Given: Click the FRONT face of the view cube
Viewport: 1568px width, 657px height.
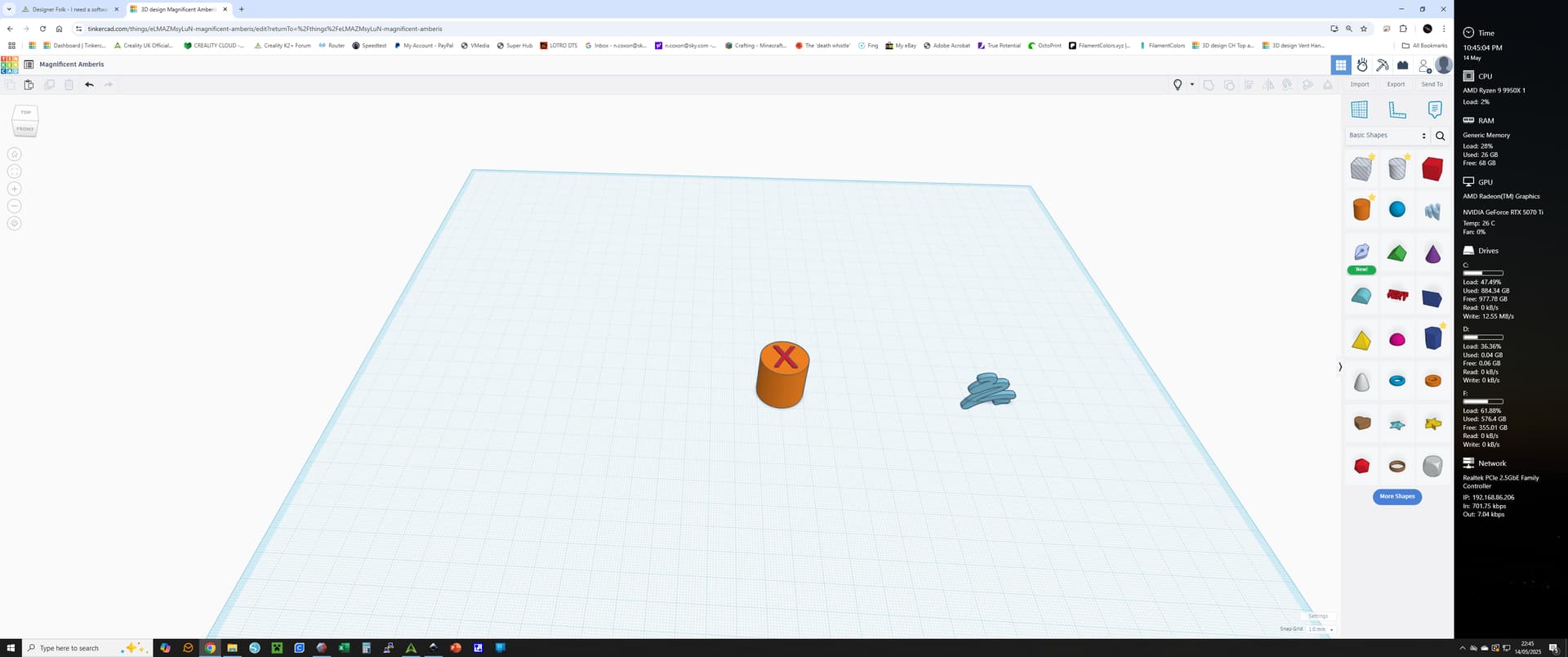Looking at the screenshot, I should (25, 129).
